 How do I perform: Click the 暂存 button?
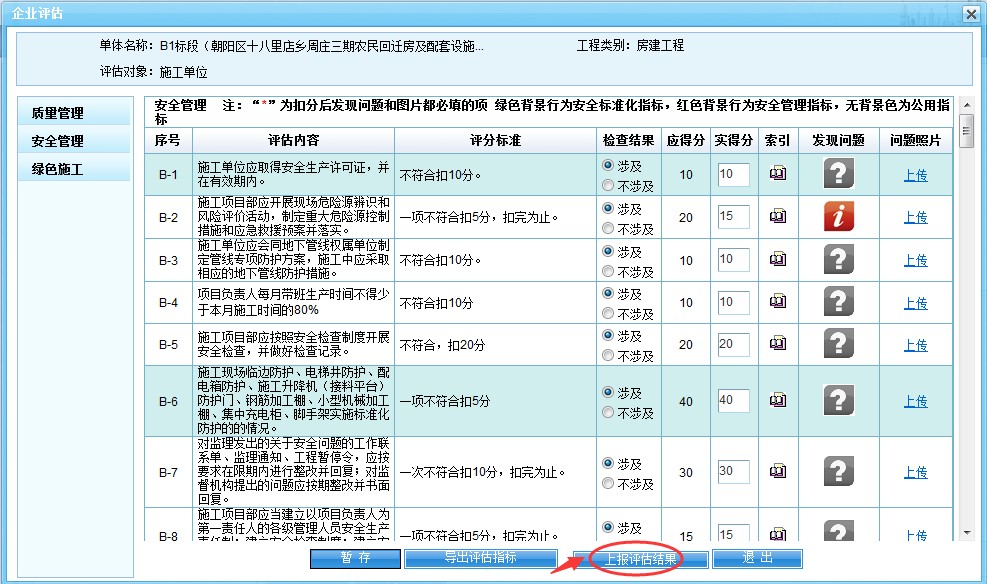(355, 558)
